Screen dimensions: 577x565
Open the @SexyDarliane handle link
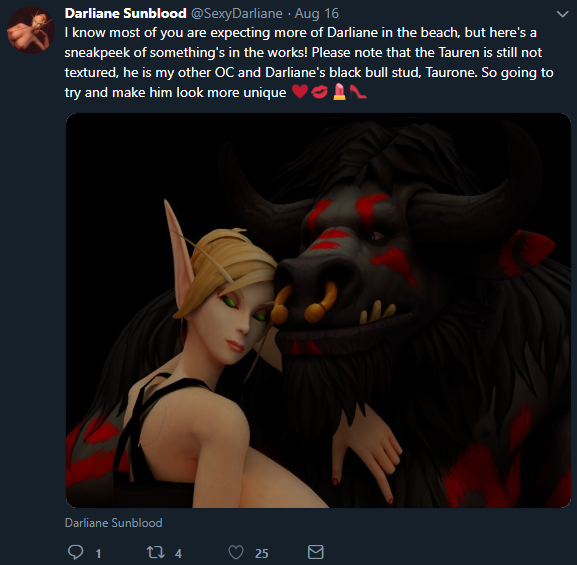click(x=237, y=14)
